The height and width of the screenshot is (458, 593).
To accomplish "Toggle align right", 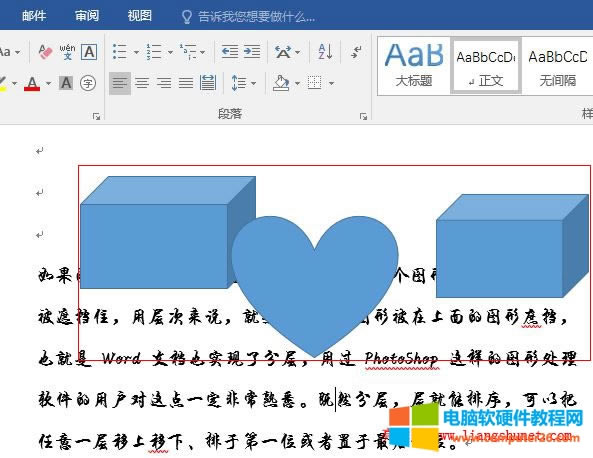I will [x=164, y=83].
